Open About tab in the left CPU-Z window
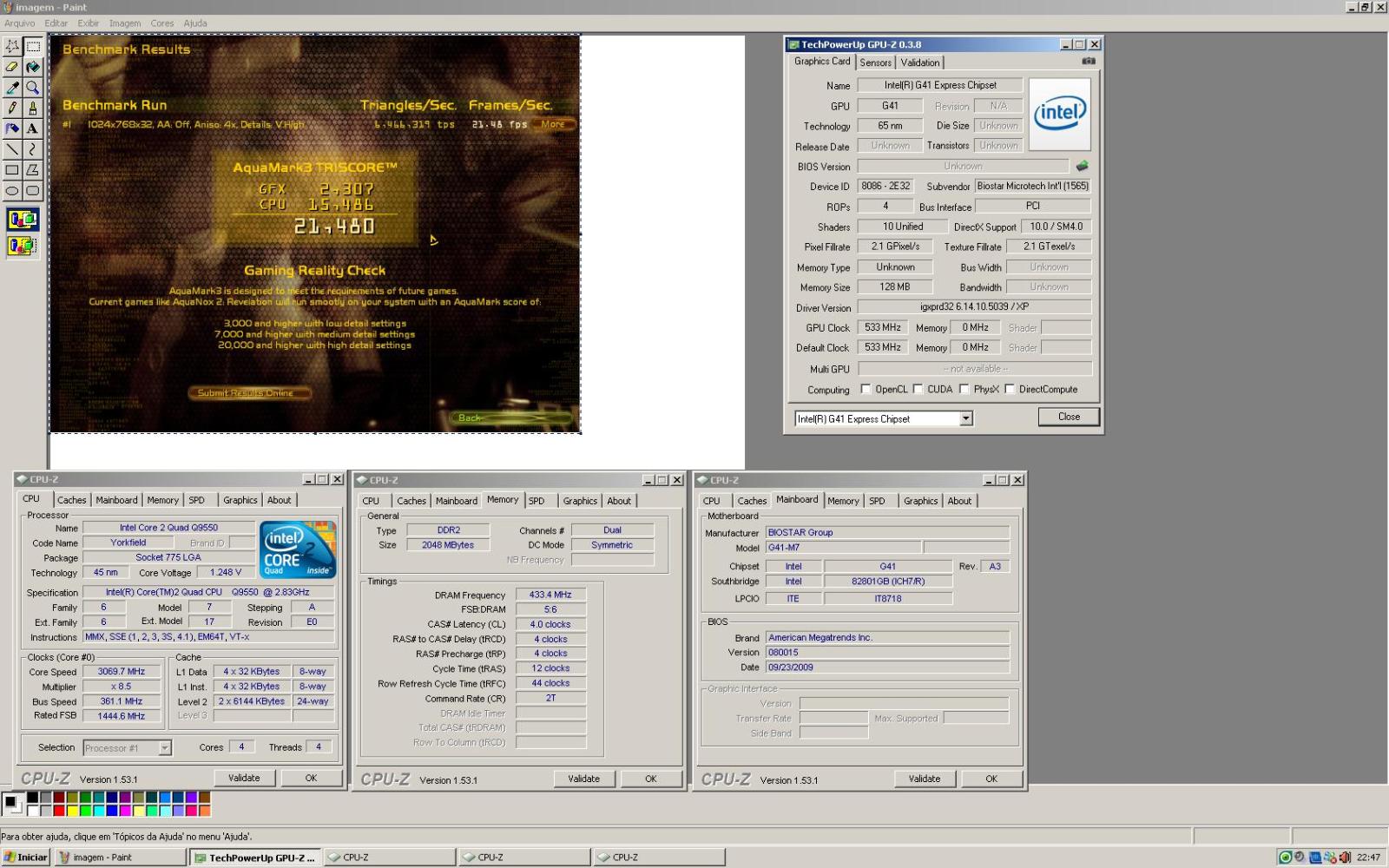The height and width of the screenshot is (868, 1389). (x=280, y=500)
